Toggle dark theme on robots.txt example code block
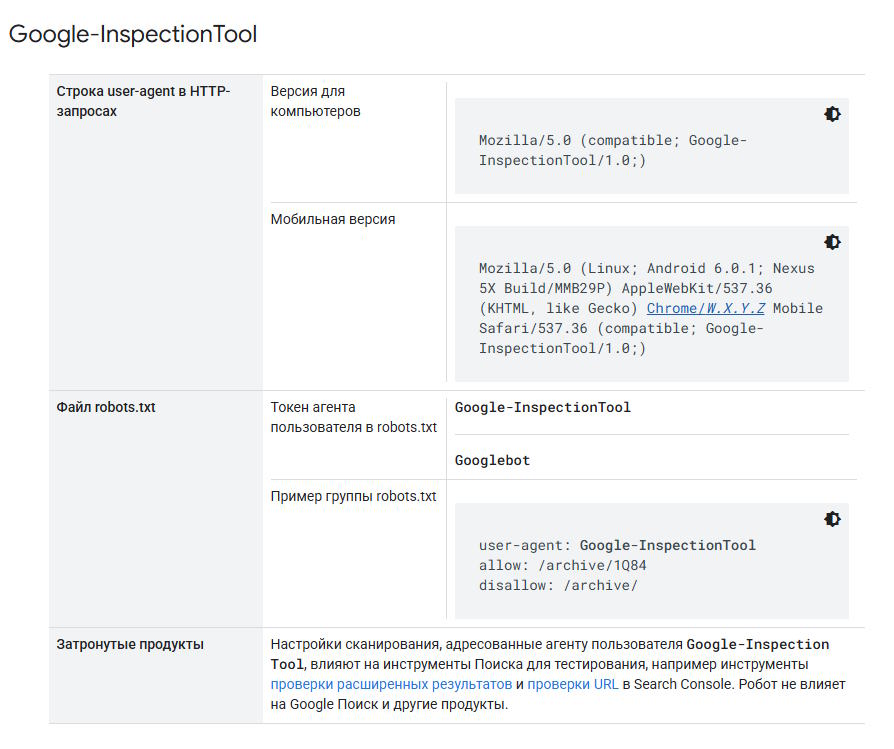 pos(832,519)
